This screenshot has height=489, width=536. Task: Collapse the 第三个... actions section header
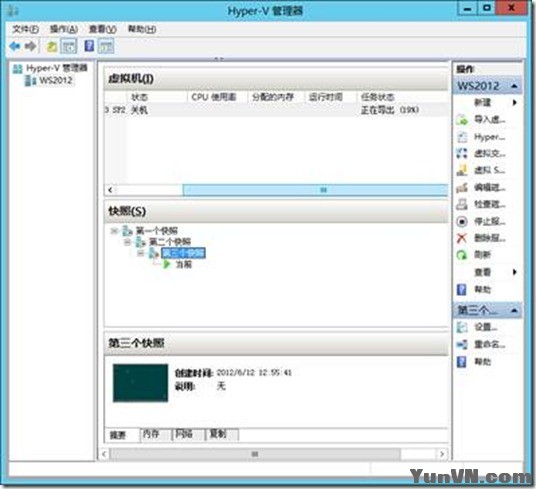click(514, 310)
